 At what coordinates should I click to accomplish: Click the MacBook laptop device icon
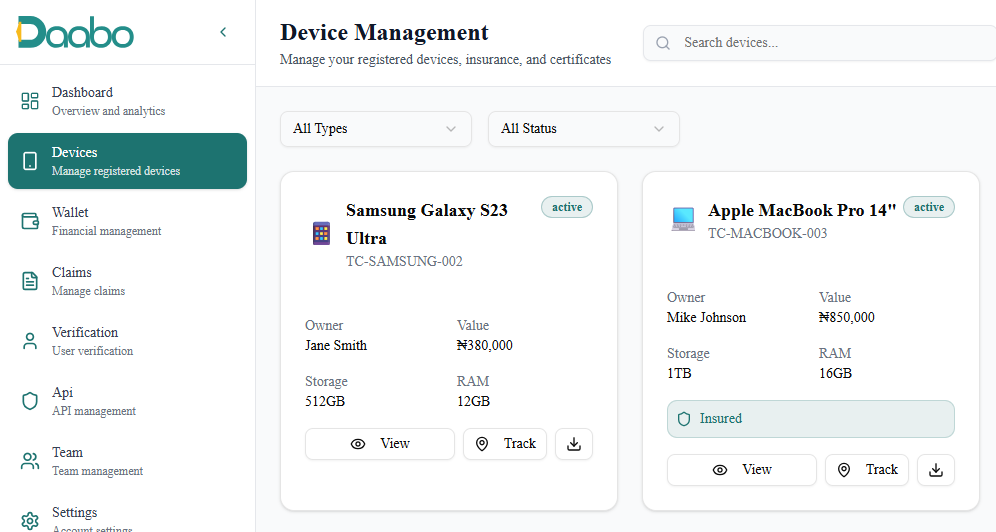point(683,220)
